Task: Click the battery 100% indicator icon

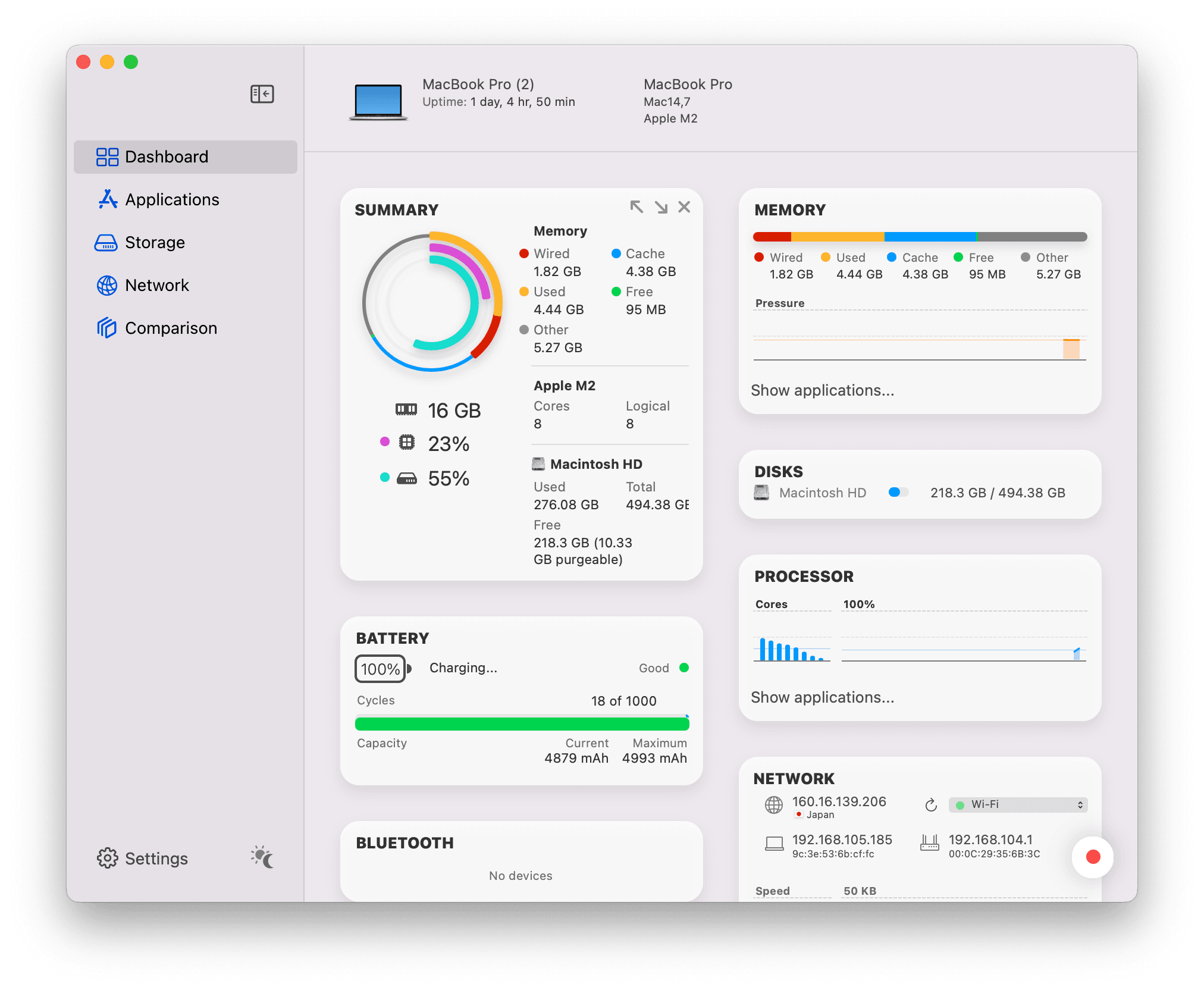Action: click(x=381, y=669)
